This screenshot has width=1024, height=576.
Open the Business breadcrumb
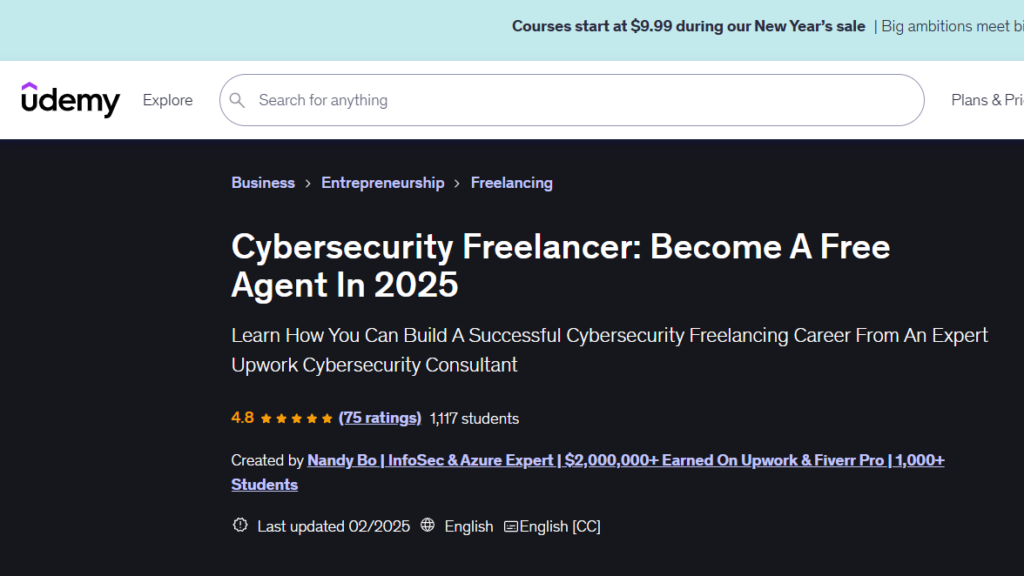pyautogui.click(x=263, y=183)
